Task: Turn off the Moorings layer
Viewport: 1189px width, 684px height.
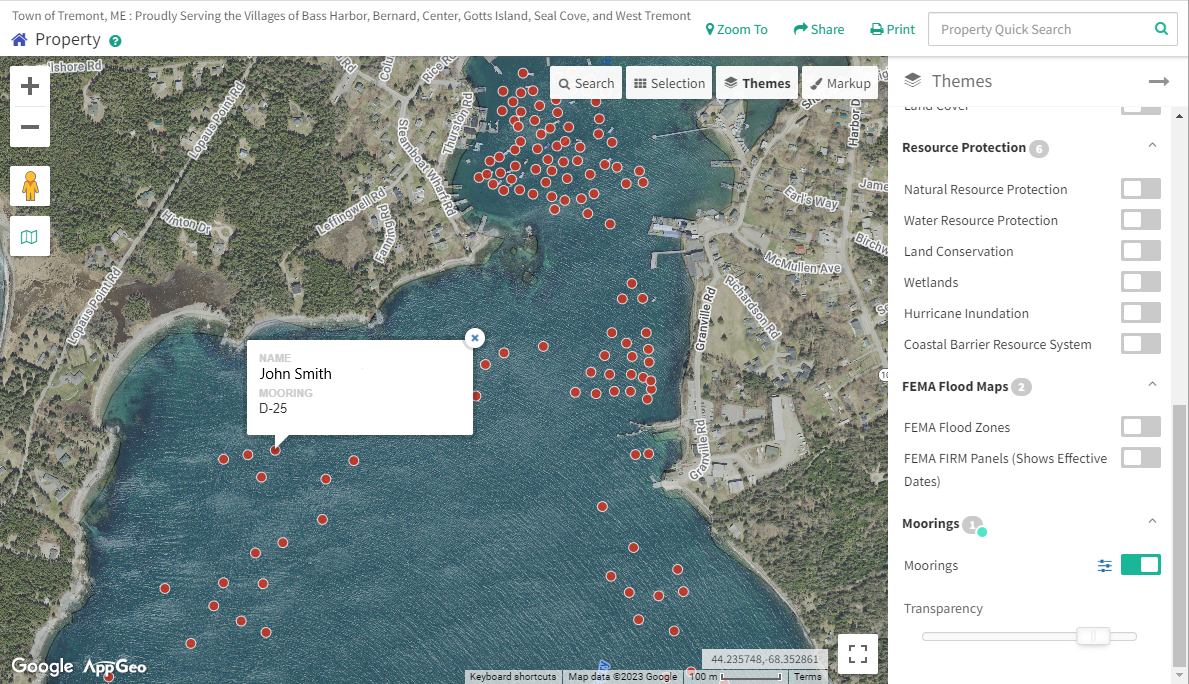Action: (x=1140, y=564)
